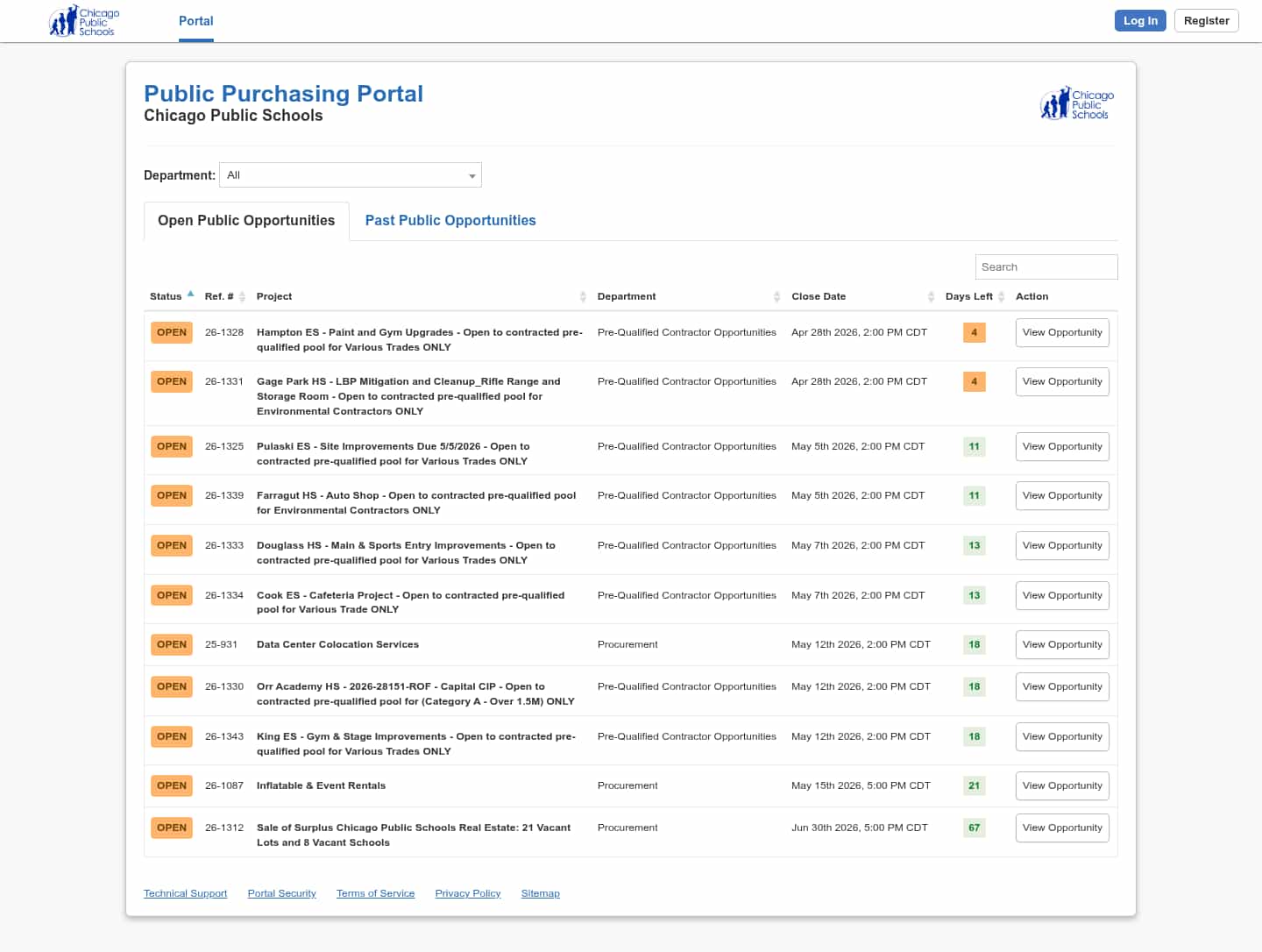
Task: Switch to Past Public Opportunities tab
Action: [x=450, y=221]
